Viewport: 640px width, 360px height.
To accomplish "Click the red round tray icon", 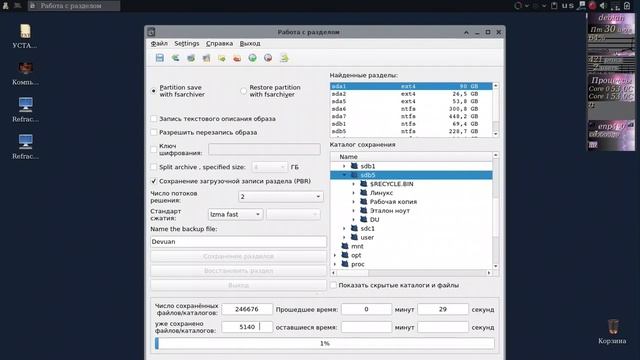I will tap(592, 6).
